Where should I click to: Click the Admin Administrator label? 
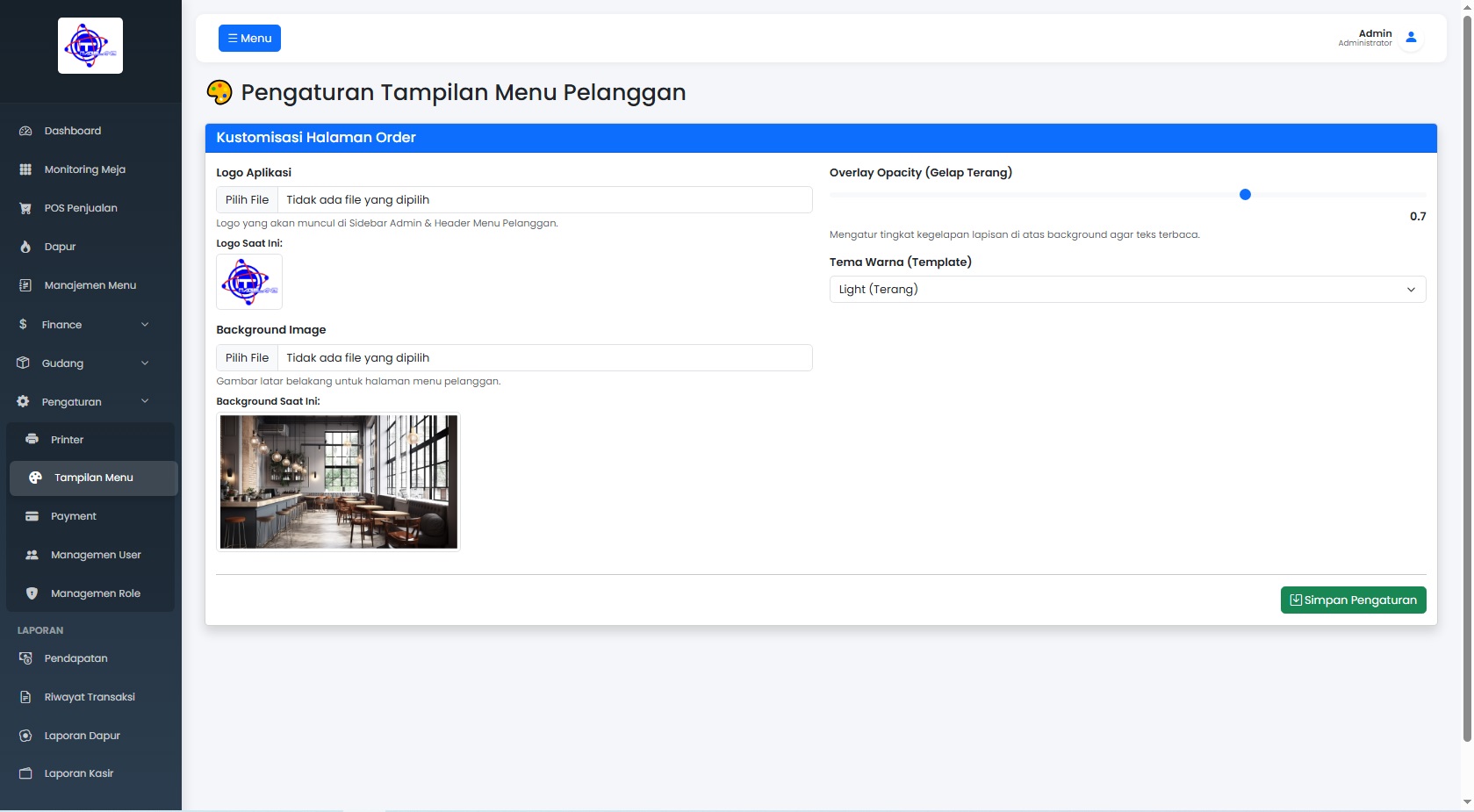click(1365, 38)
